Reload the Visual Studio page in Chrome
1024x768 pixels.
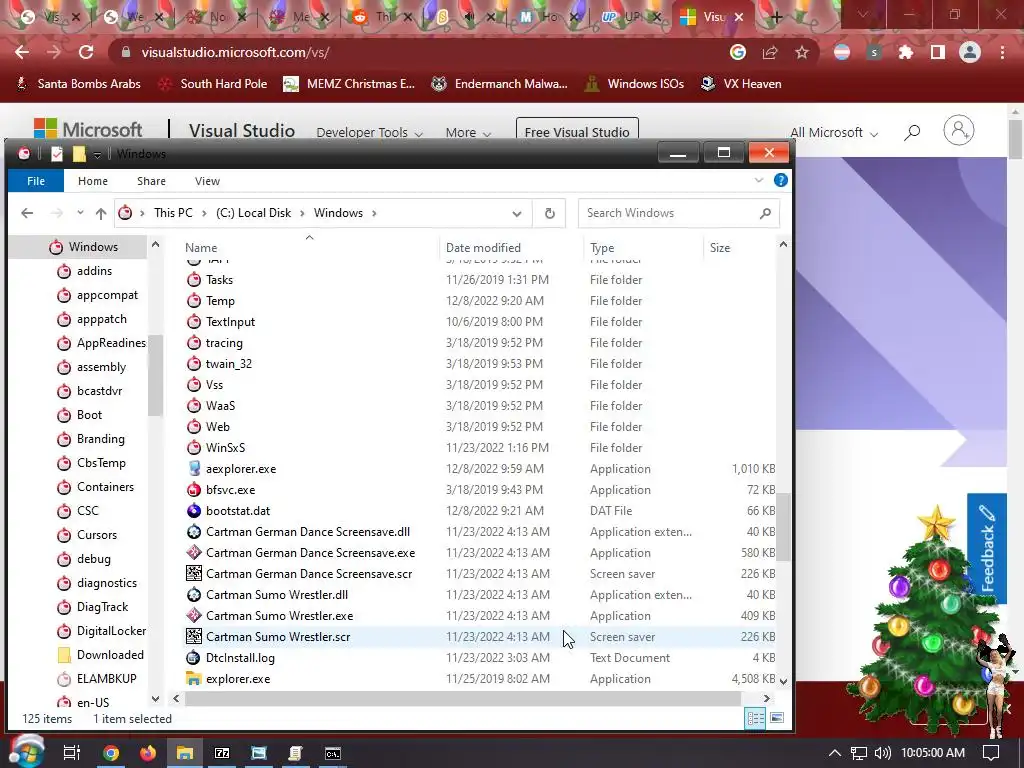coord(86,52)
